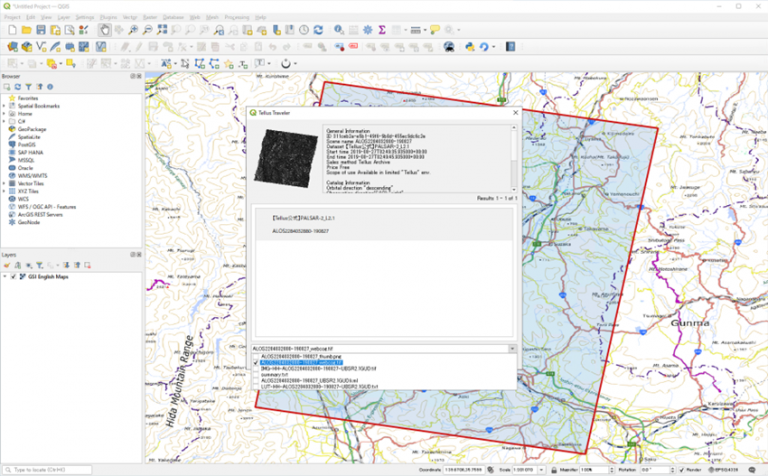Expand the C# drive node in Browser
The image size is (768, 476).
[x=4, y=121]
